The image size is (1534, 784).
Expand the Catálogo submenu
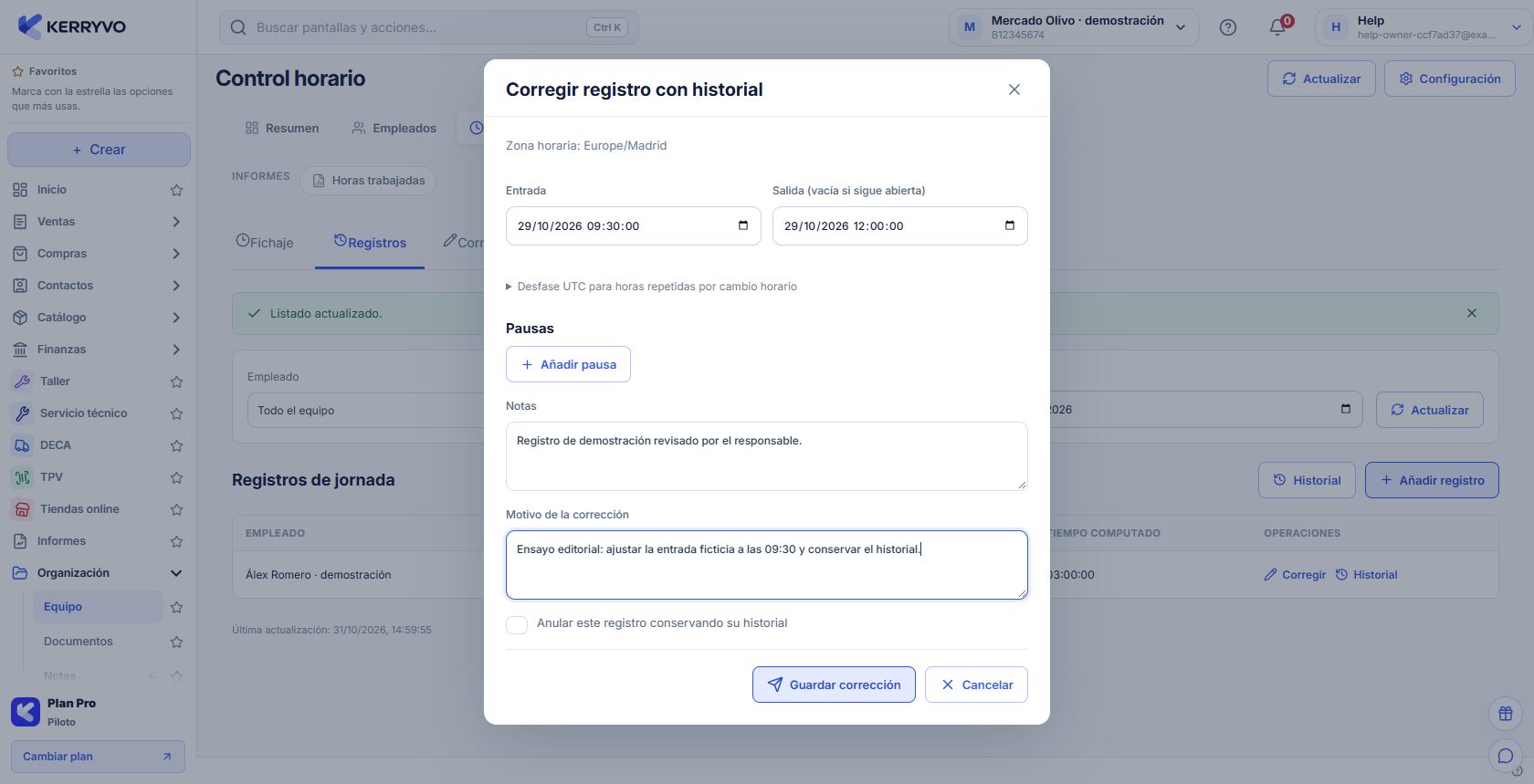tap(176, 318)
